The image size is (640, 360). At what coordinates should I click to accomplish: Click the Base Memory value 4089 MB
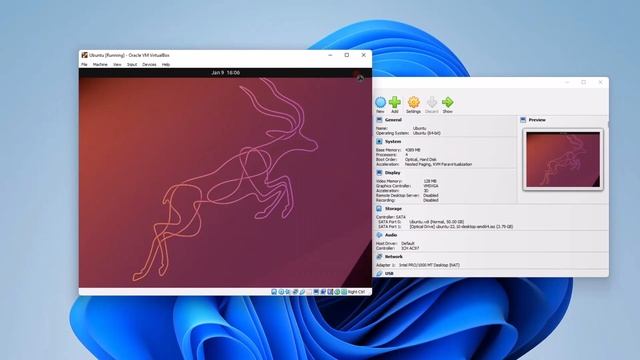click(x=413, y=150)
